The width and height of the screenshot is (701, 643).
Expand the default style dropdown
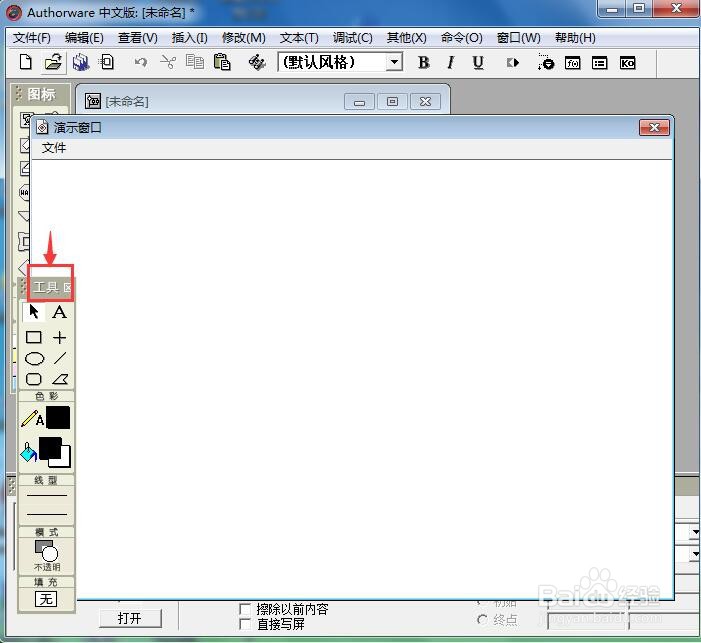click(394, 62)
